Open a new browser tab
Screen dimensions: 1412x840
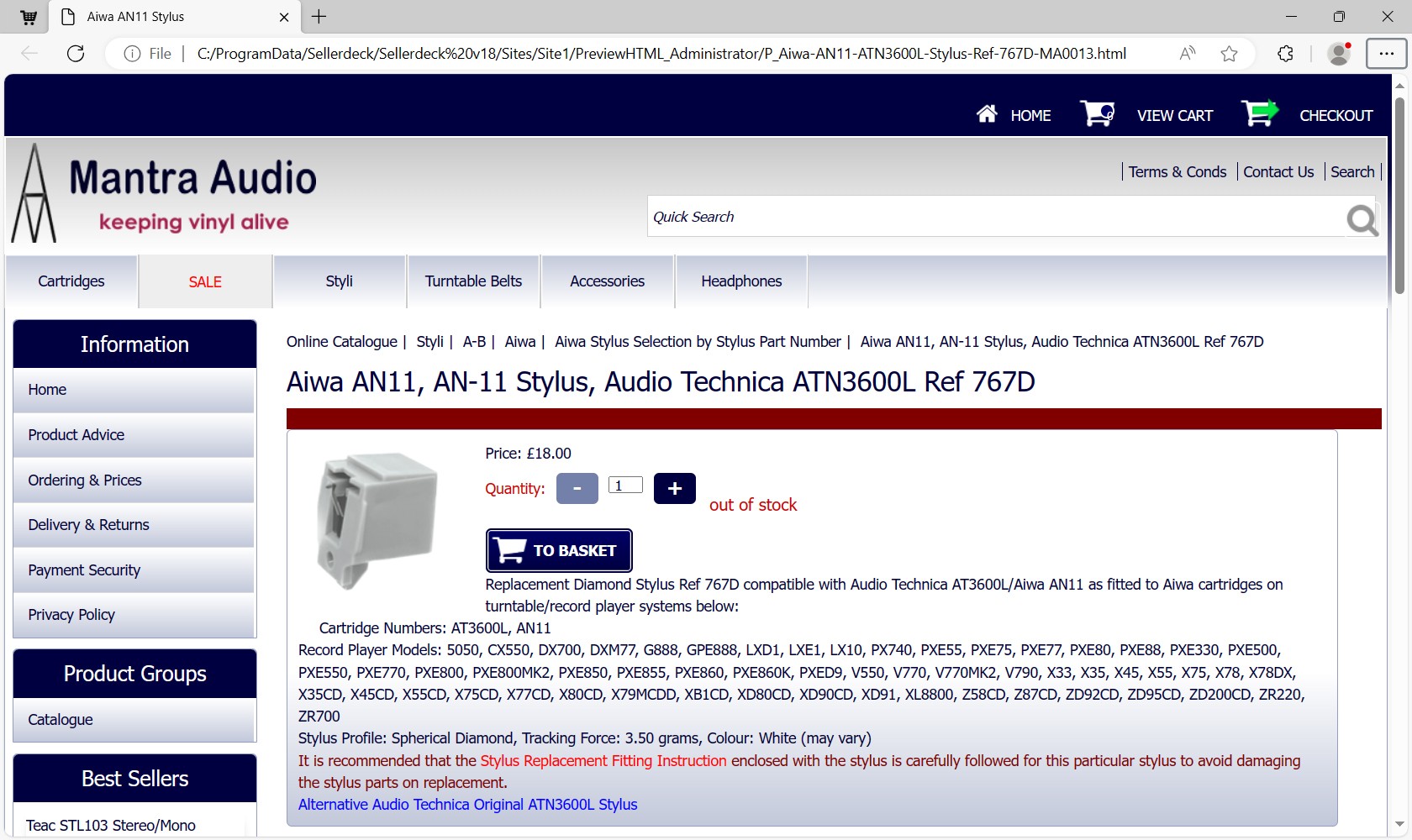click(319, 17)
